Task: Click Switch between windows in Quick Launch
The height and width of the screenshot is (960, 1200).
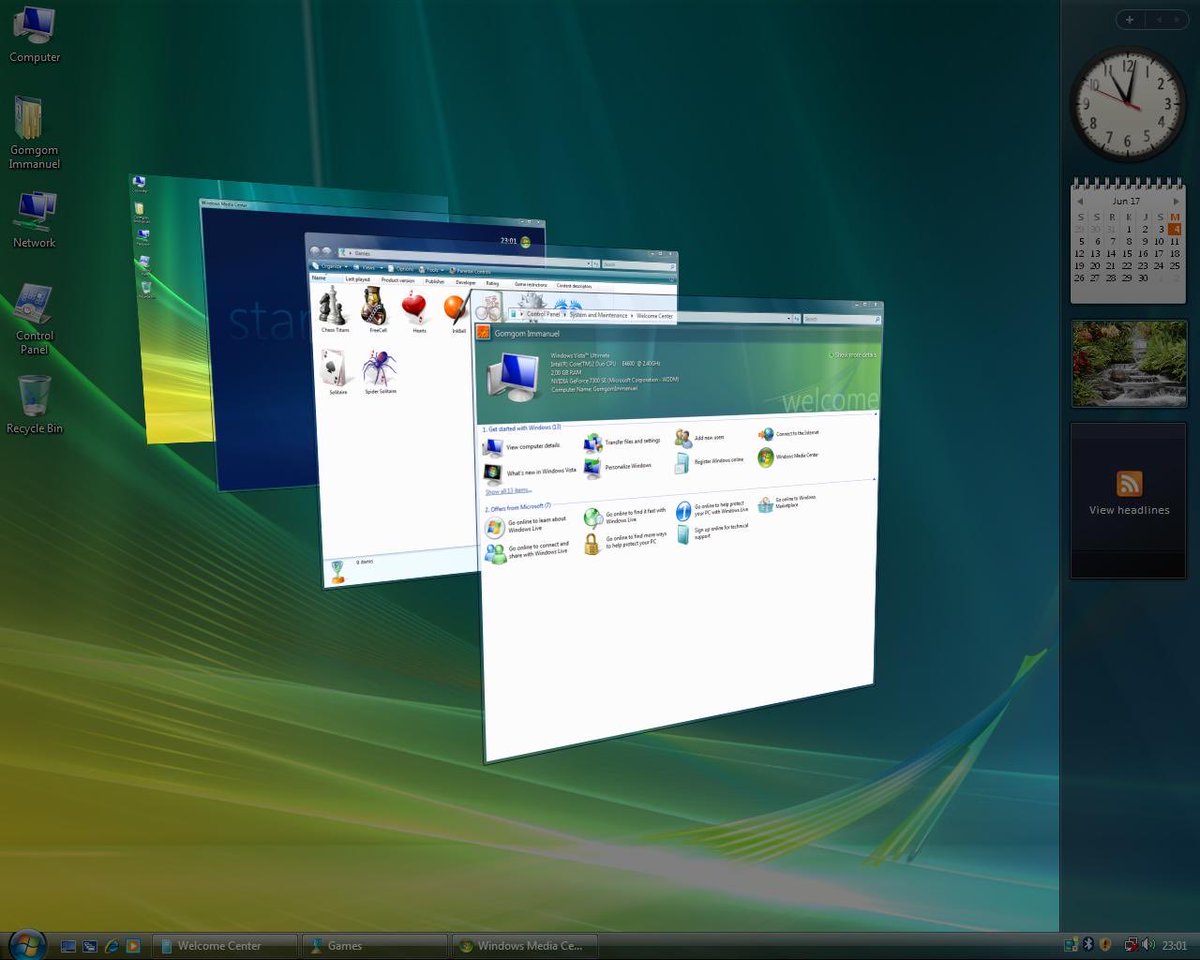Action: click(x=90, y=945)
